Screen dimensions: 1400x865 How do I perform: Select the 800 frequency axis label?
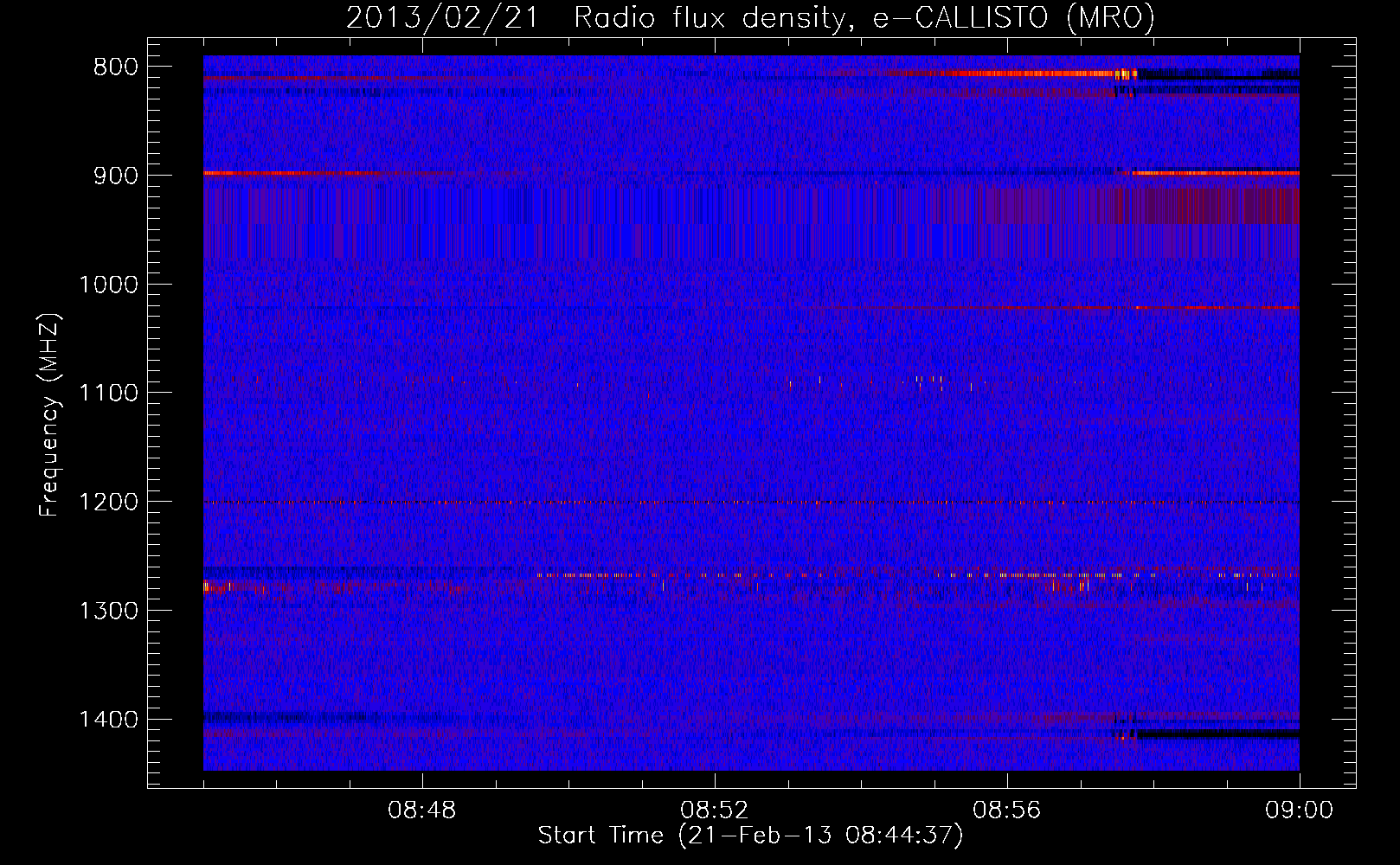point(116,67)
